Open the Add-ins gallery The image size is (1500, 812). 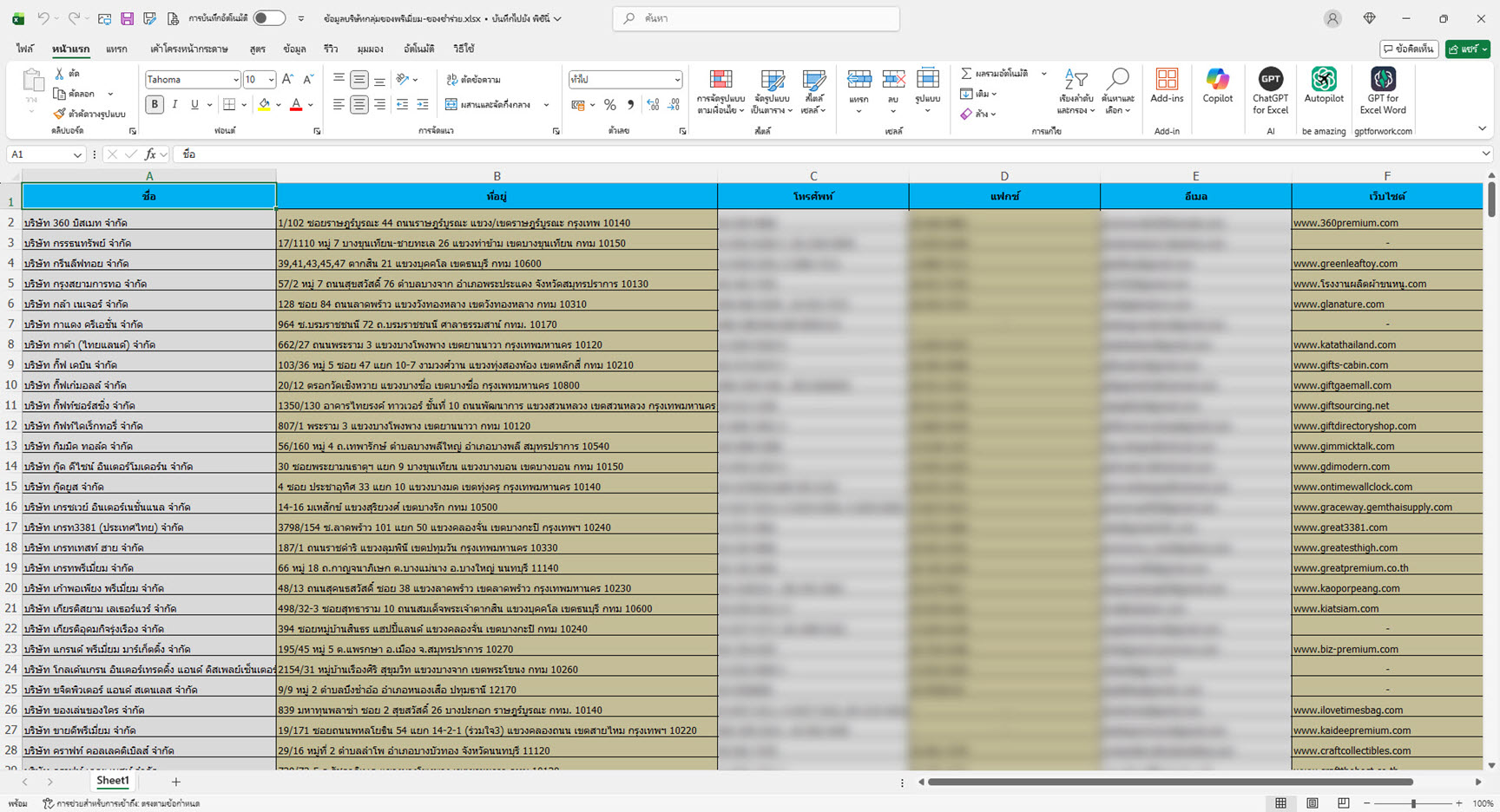(1167, 87)
